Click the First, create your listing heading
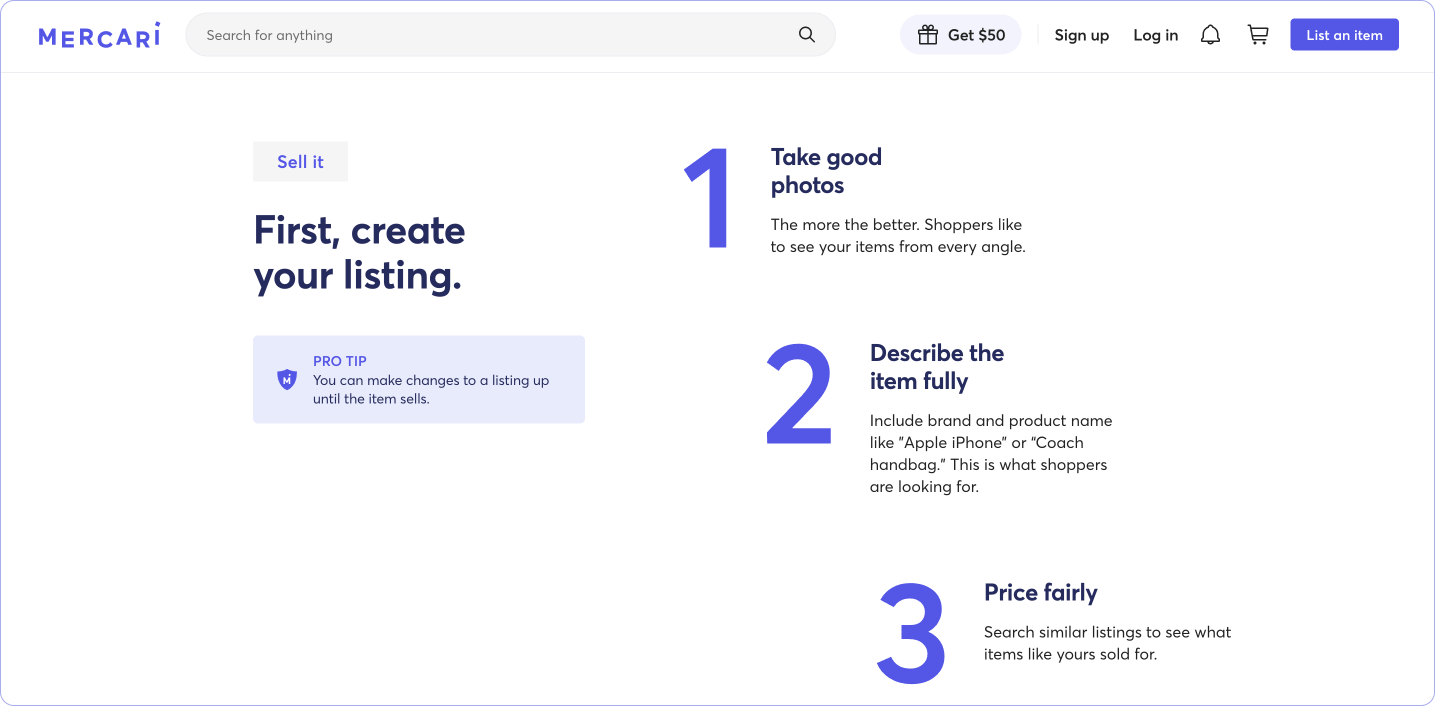The height and width of the screenshot is (706, 1435). pyautogui.click(x=358, y=252)
